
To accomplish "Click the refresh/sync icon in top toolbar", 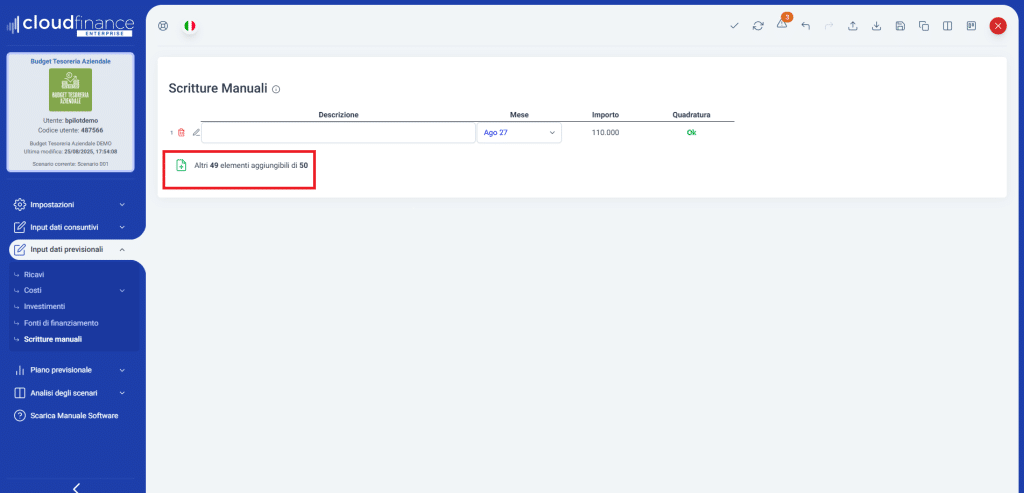I will (758, 26).
